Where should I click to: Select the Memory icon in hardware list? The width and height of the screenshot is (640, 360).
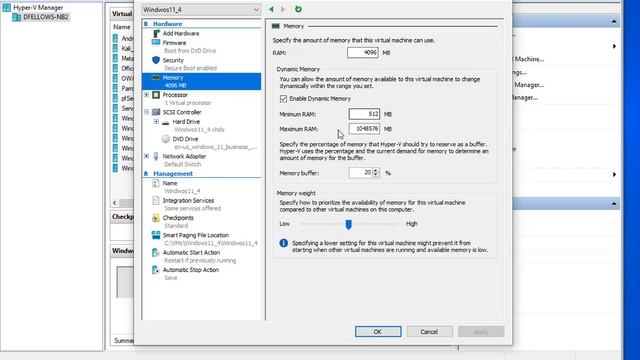click(x=156, y=78)
